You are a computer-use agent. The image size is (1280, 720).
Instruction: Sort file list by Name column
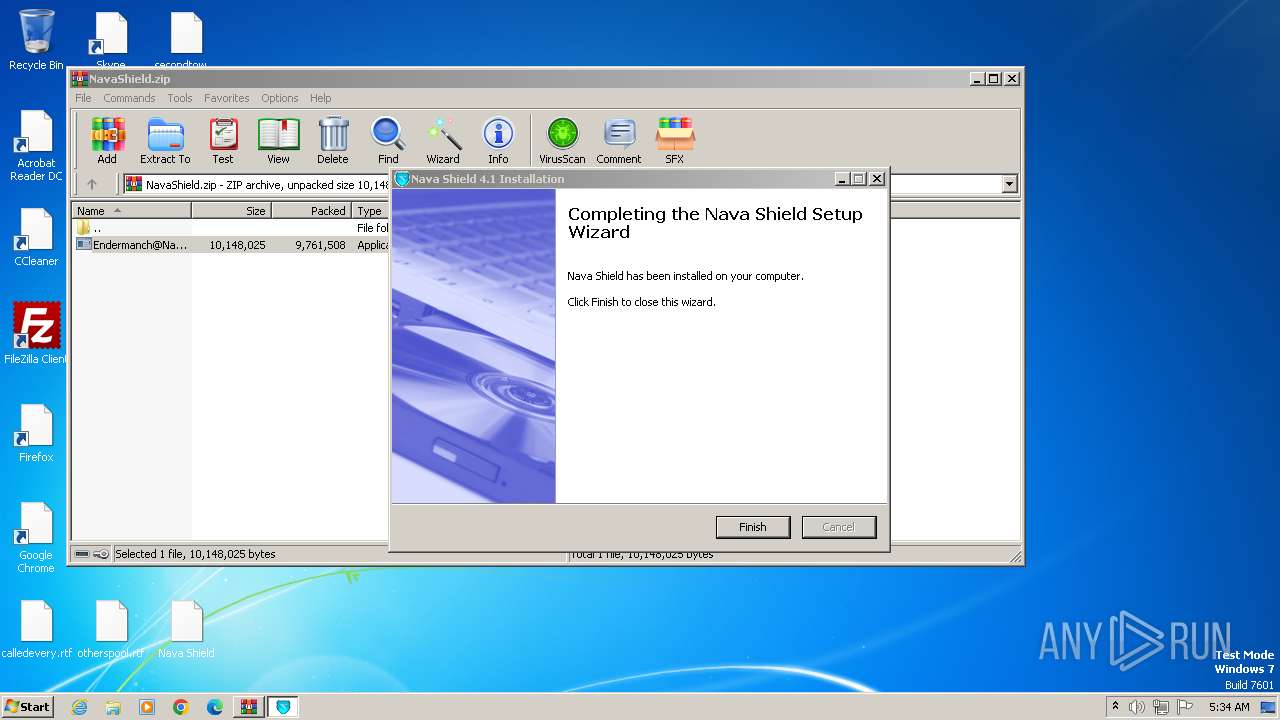(x=132, y=211)
